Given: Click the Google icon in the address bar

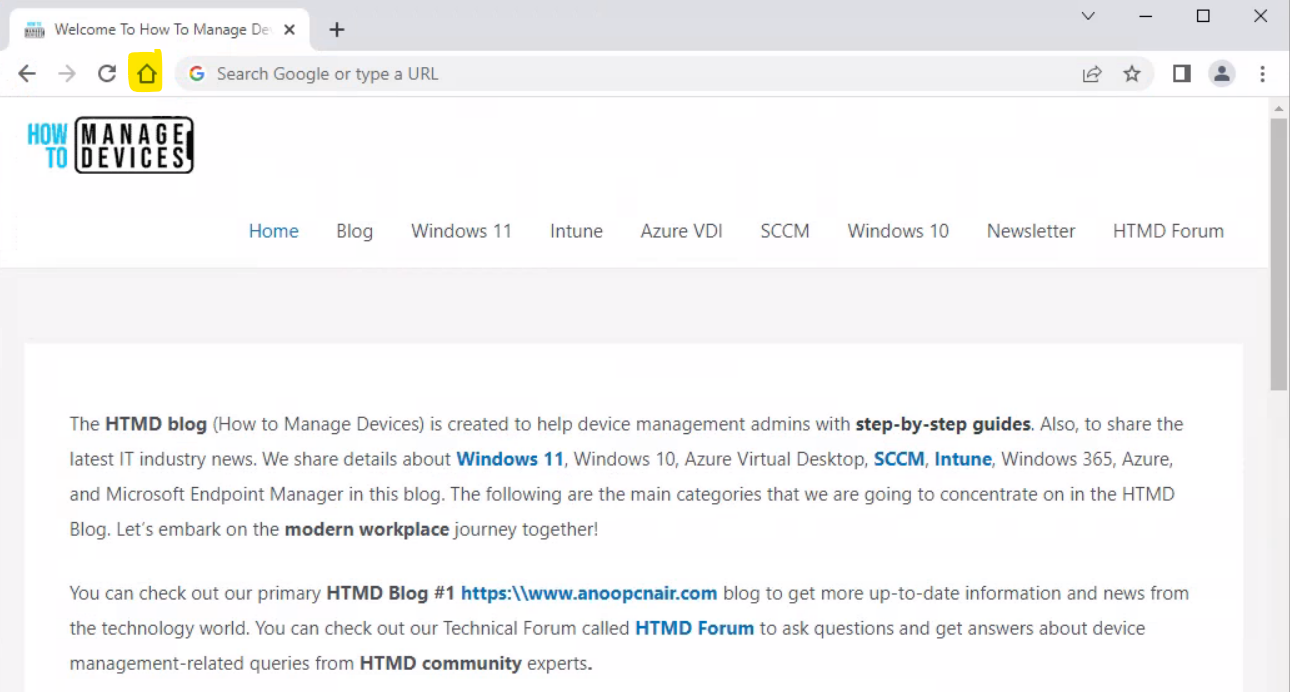Looking at the screenshot, I should [197, 74].
